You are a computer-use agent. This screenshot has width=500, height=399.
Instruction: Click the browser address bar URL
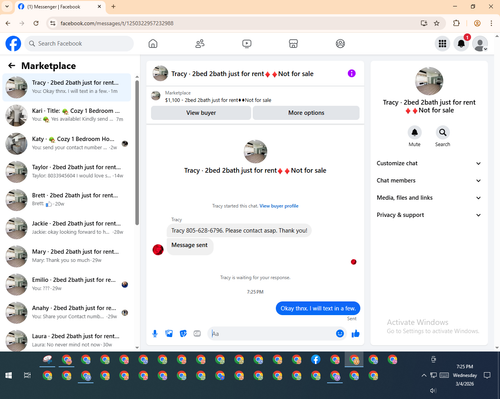pos(117,23)
